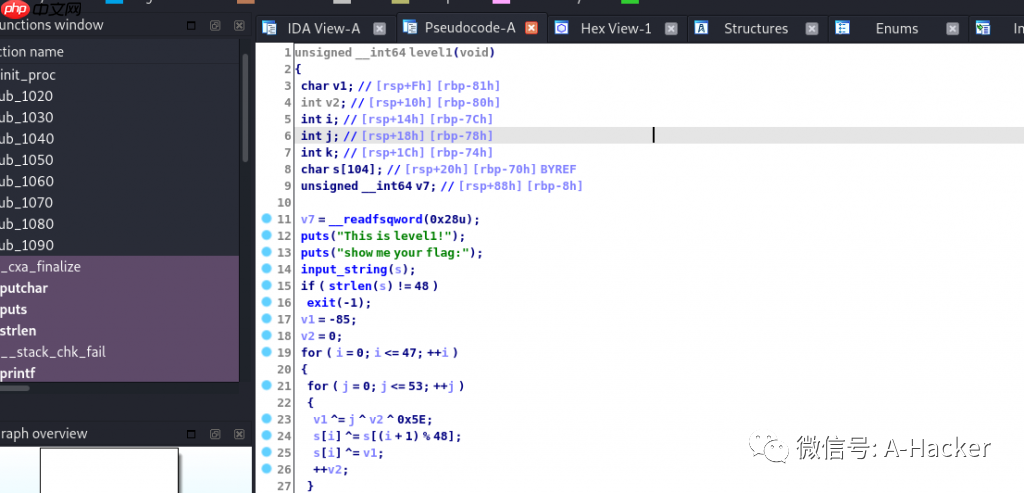Toggle breakpoint dot on line 11
Image resolution: width=1024 pixels, height=493 pixels.
tap(266, 219)
